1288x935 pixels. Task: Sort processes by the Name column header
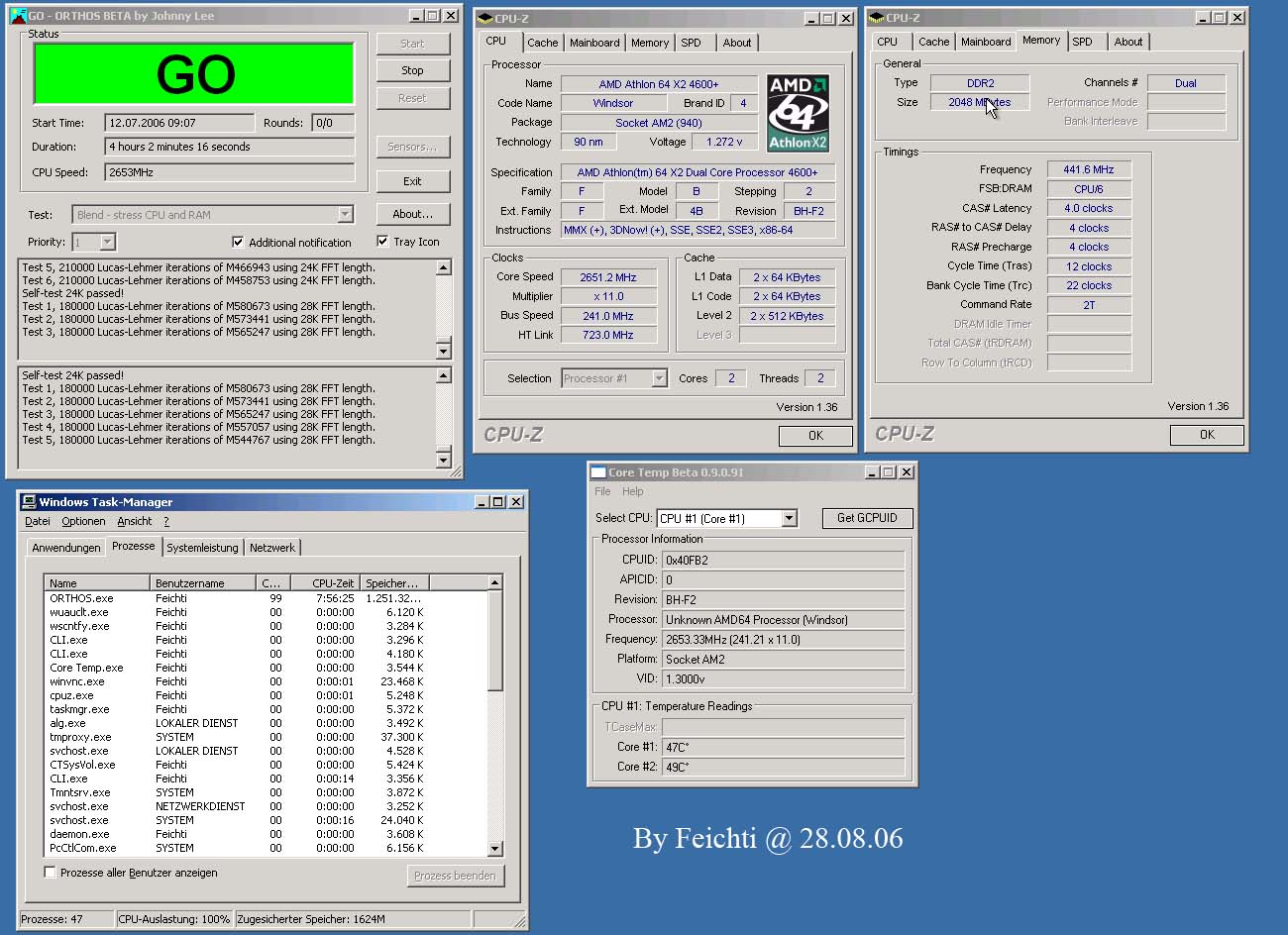click(x=97, y=583)
